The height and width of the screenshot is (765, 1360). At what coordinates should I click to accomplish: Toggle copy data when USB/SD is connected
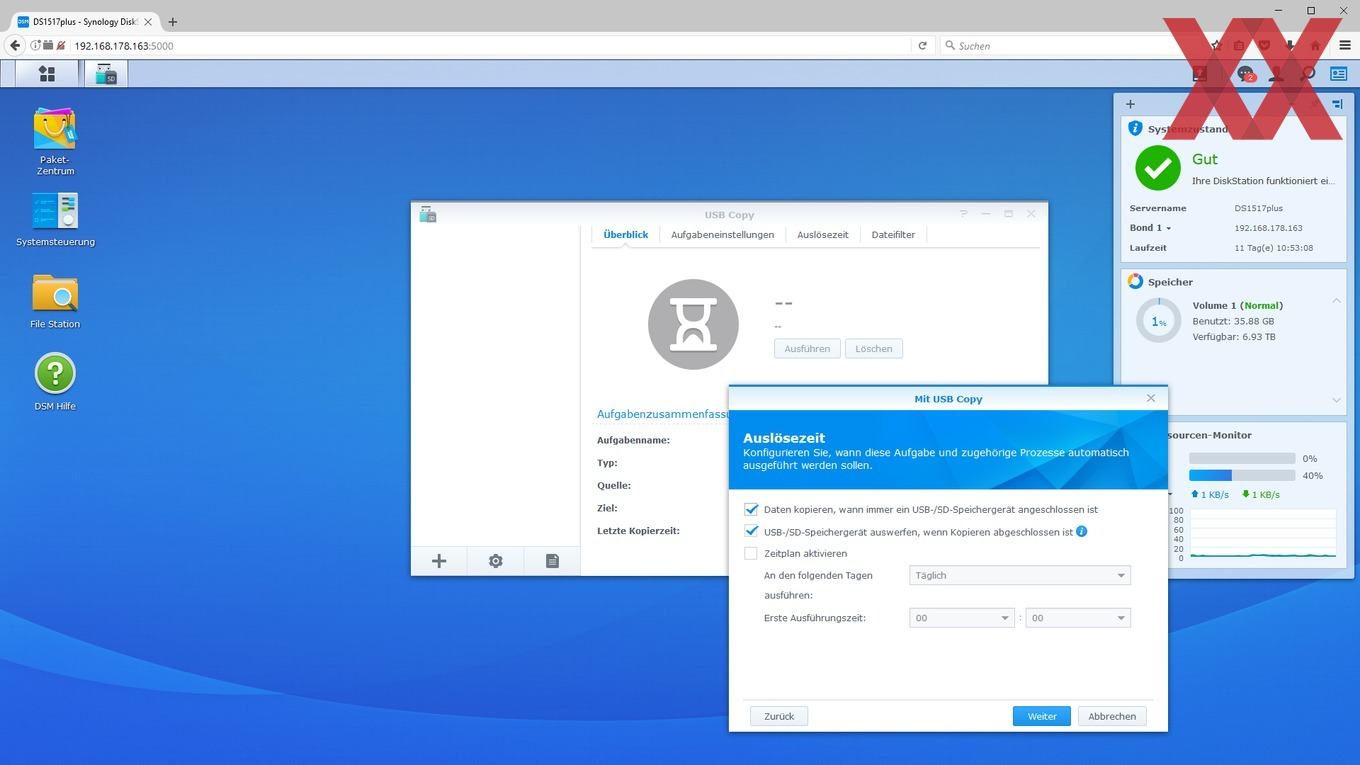751,509
